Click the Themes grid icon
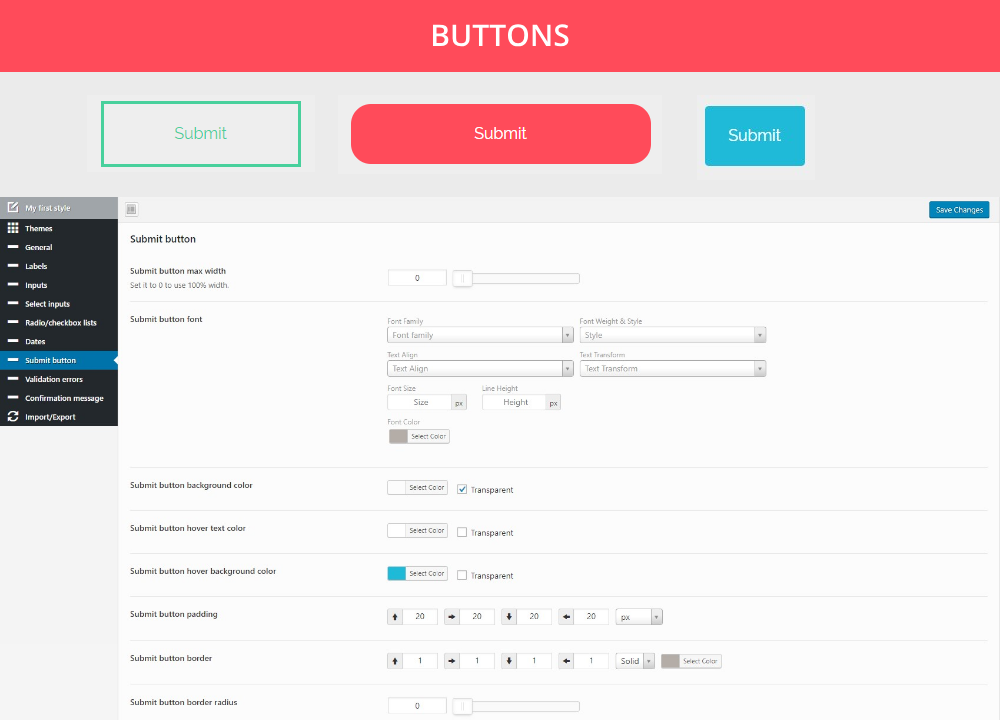 (13, 228)
